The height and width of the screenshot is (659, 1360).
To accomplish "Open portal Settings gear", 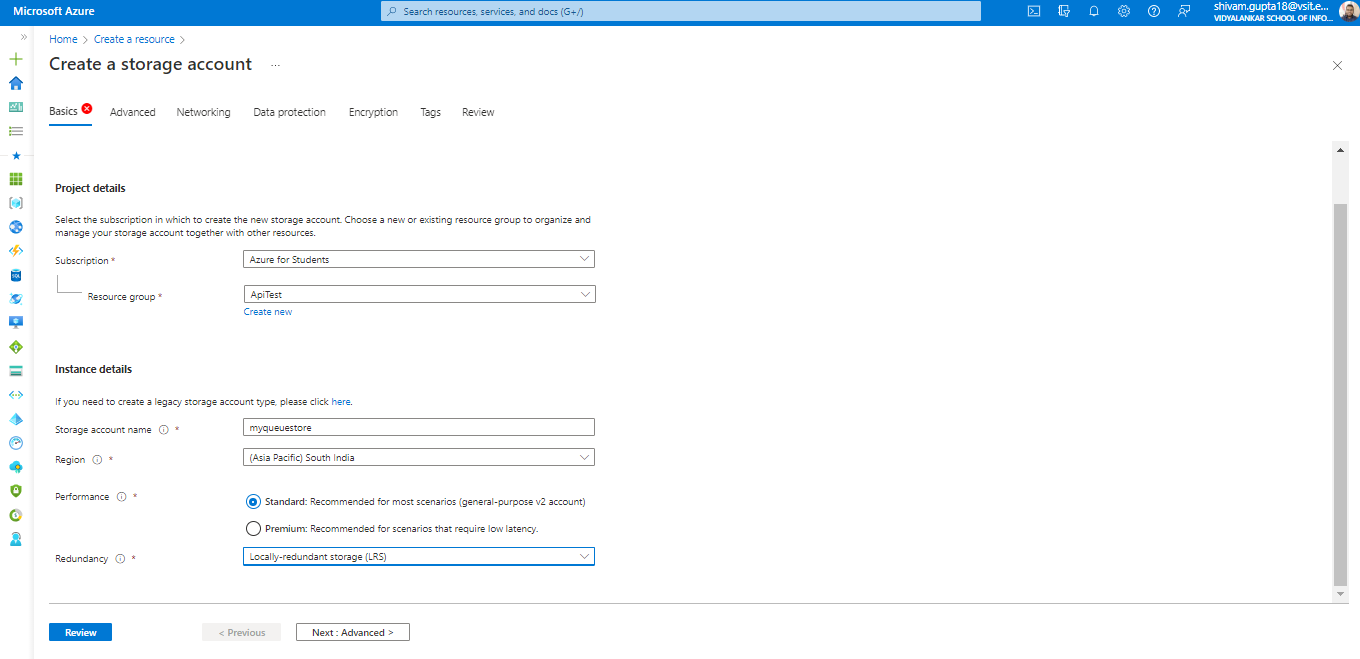I will click(x=1123, y=11).
